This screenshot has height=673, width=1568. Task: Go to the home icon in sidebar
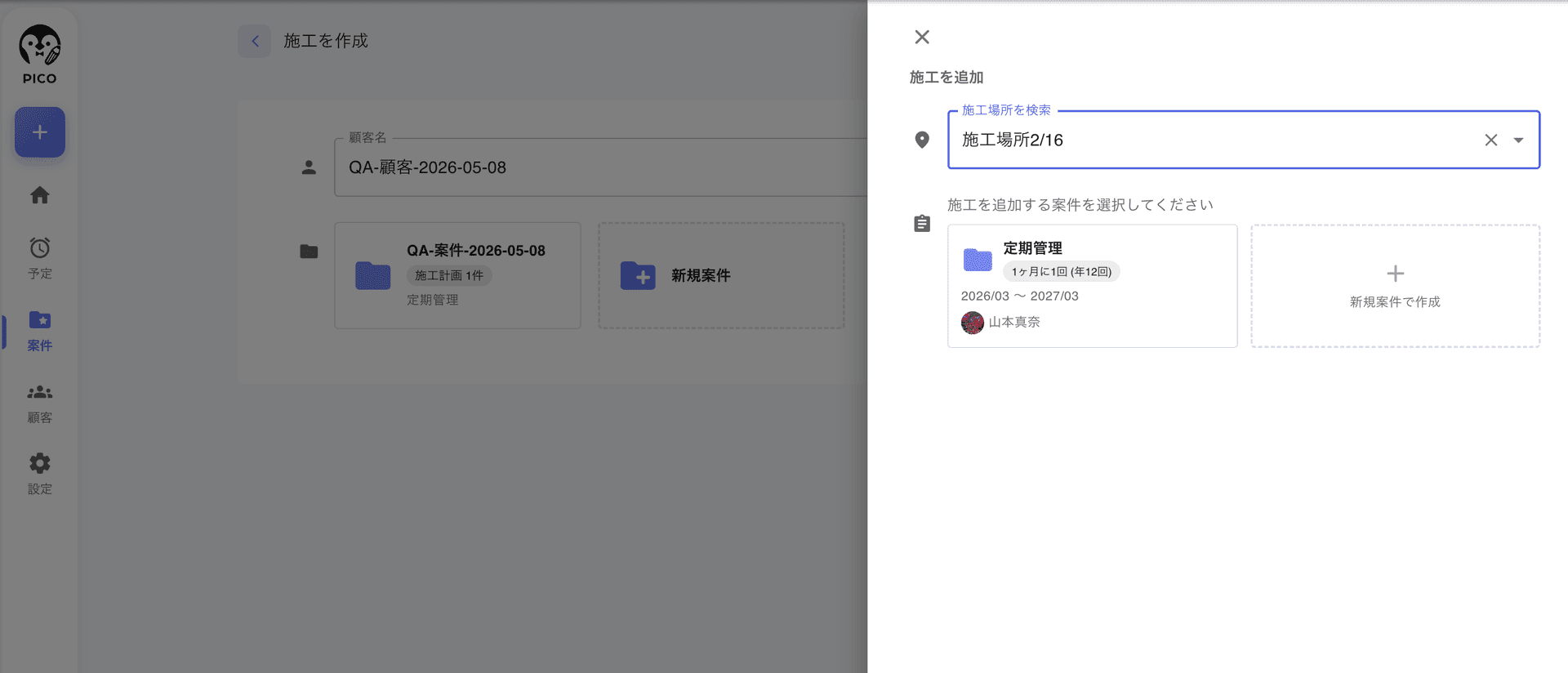point(40,195)
